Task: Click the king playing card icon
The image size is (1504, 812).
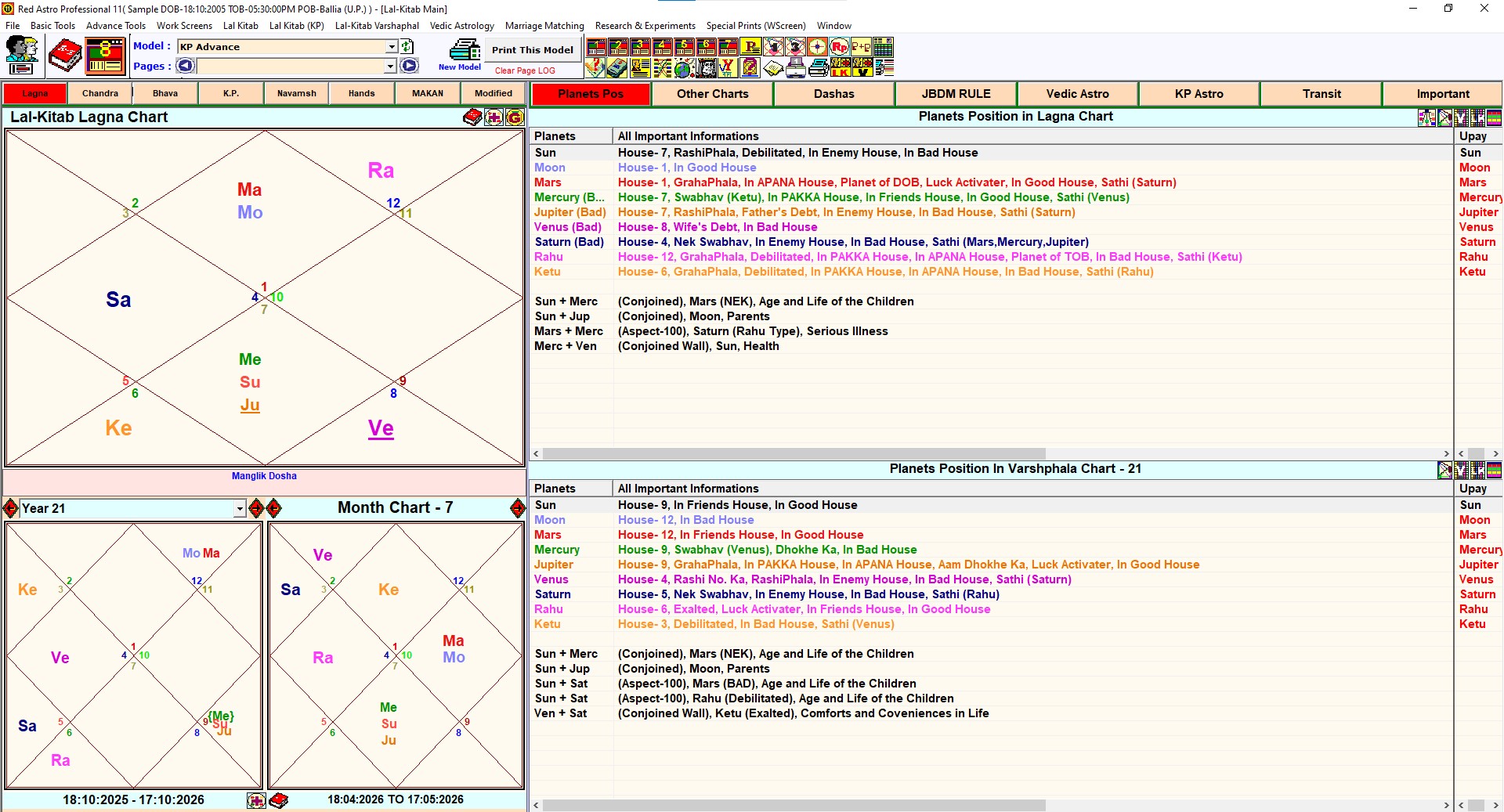Action: pyautogui.click(x=706, y=68)
